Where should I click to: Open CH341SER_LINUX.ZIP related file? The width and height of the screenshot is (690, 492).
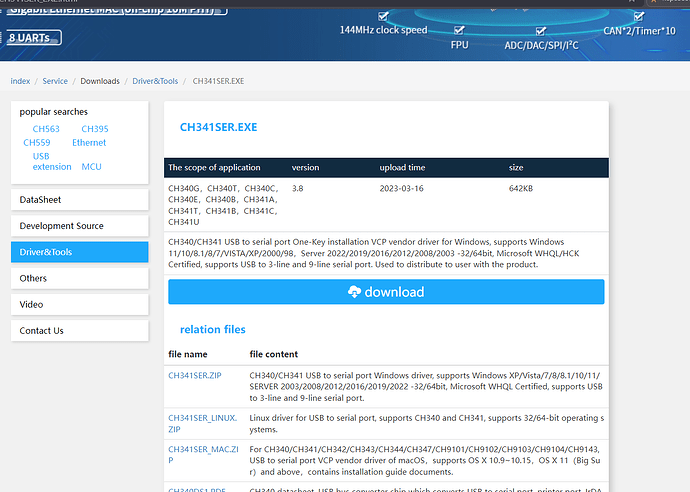coord(202,423)
